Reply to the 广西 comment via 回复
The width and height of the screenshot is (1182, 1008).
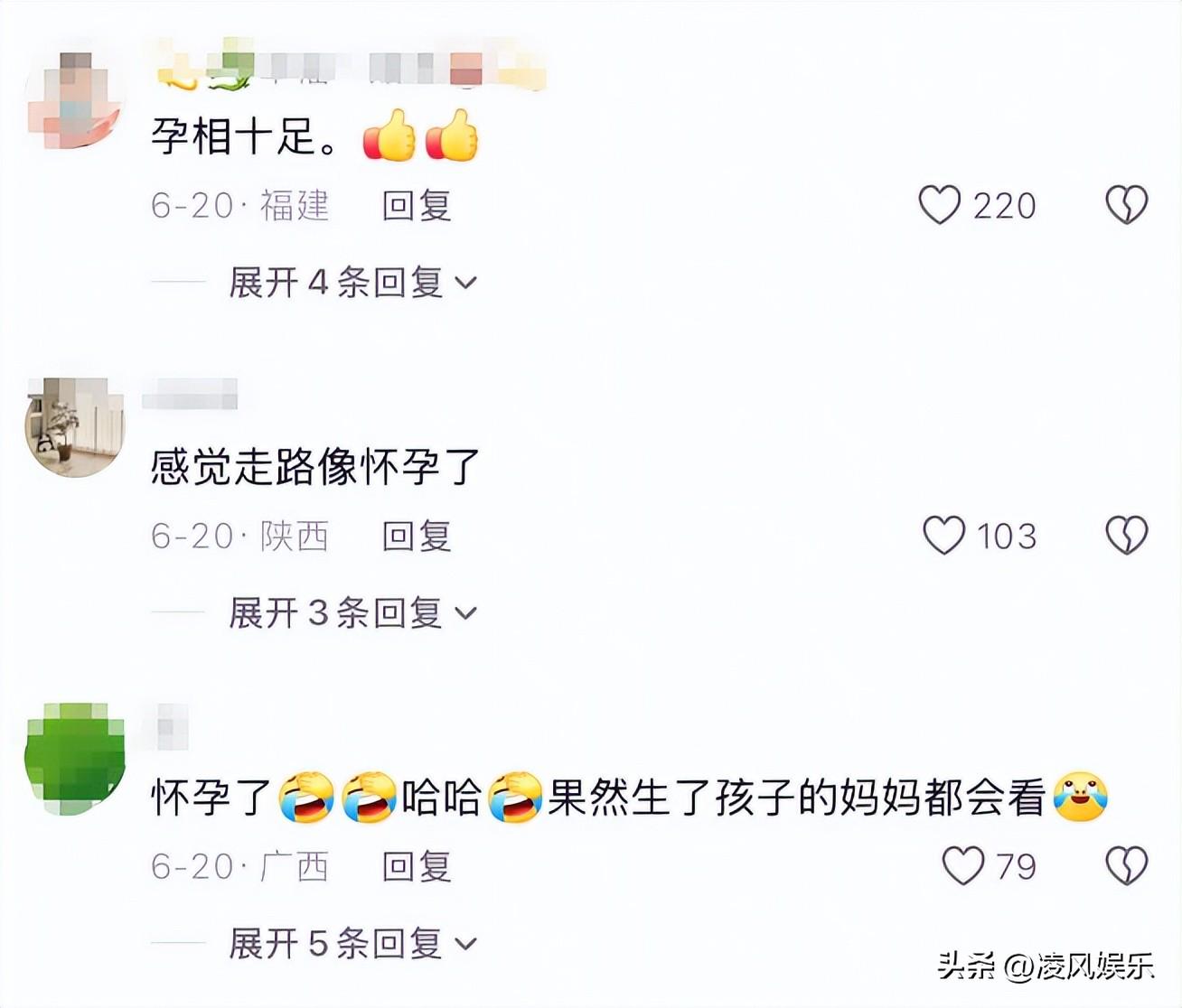point(417,867)
